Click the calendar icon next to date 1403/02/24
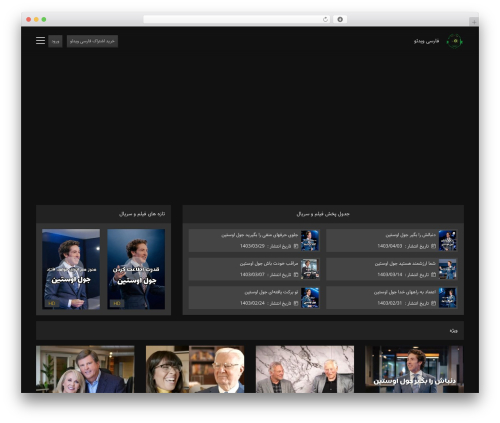The width and height of the screenshot is (500, 423). [296, 303]
